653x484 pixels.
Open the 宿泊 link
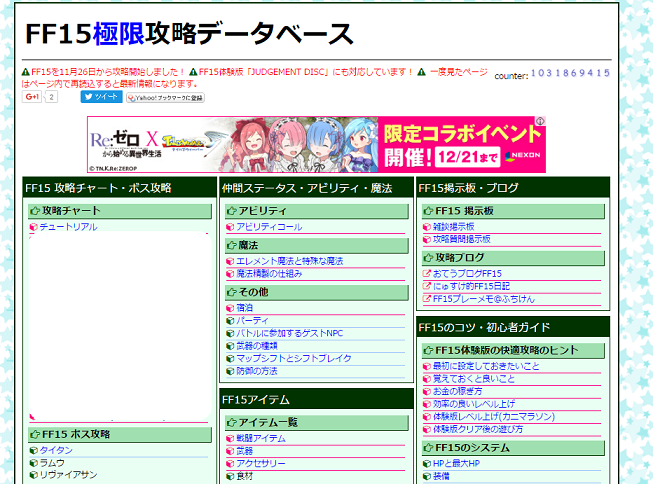(244, 308)
